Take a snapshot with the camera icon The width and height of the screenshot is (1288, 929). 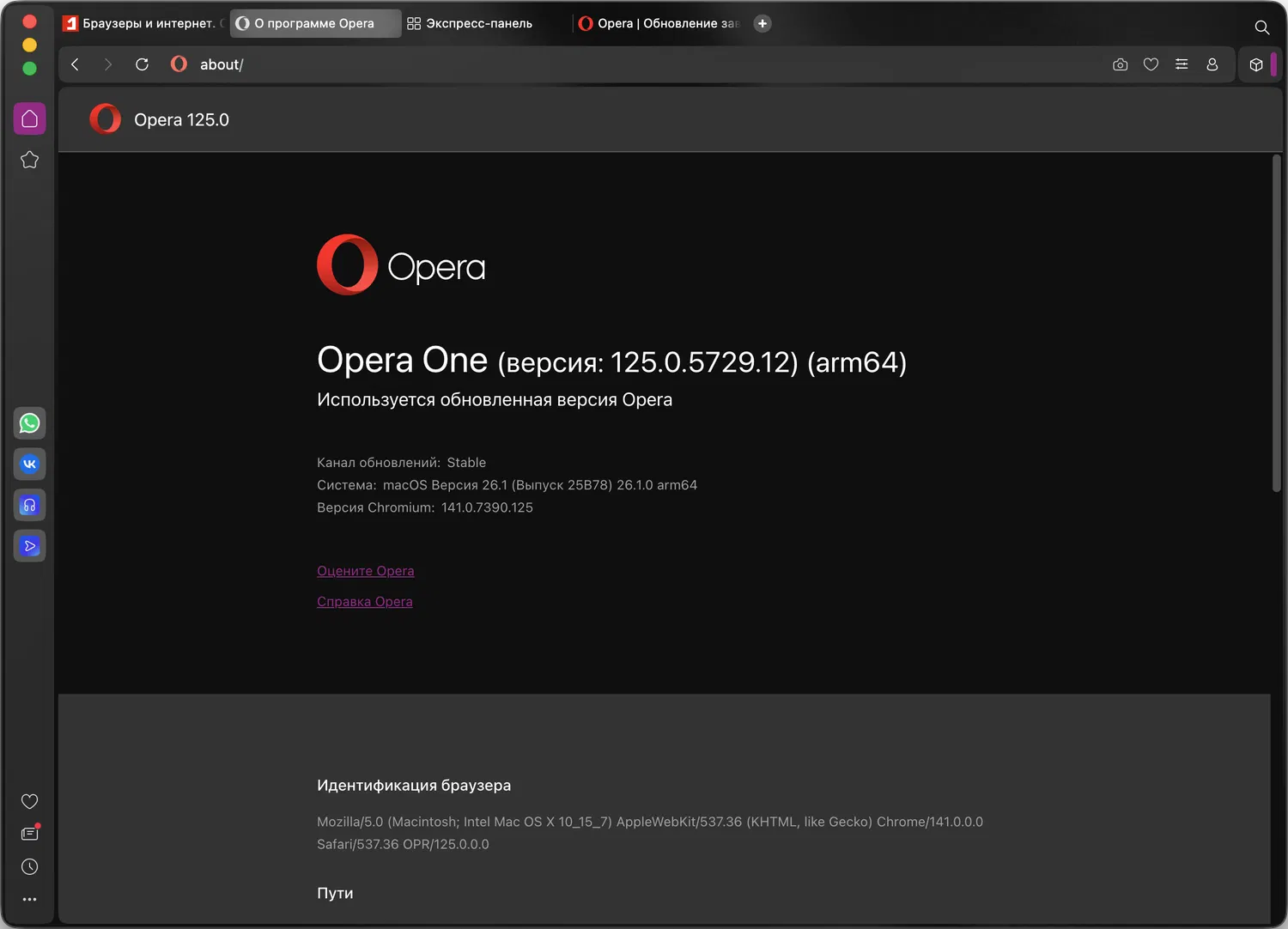pos(1120,64)
